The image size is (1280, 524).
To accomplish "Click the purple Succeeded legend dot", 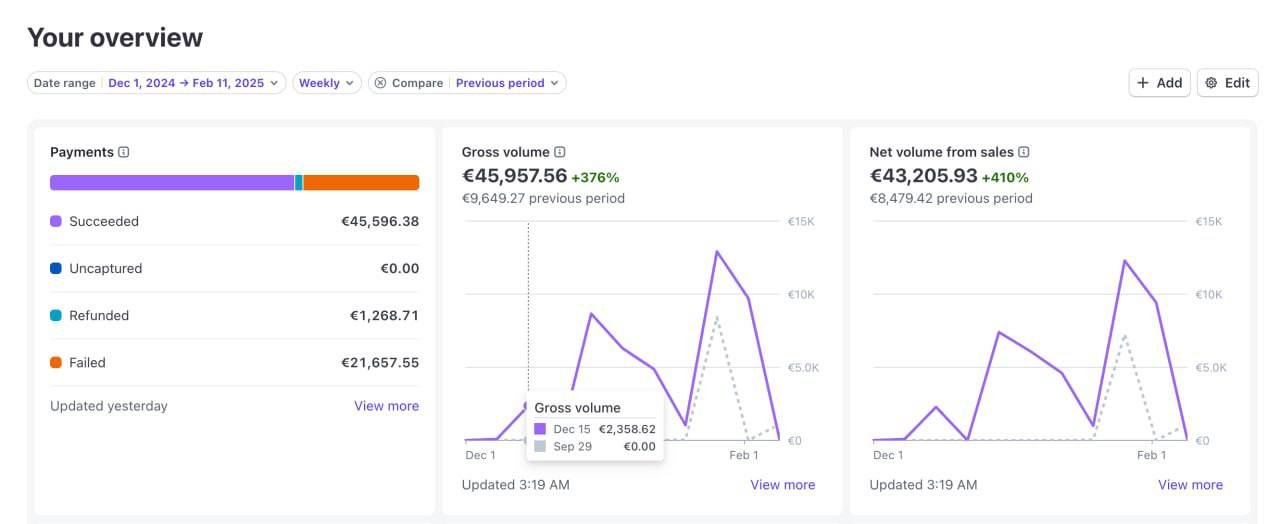I will (x=56, y=221).
